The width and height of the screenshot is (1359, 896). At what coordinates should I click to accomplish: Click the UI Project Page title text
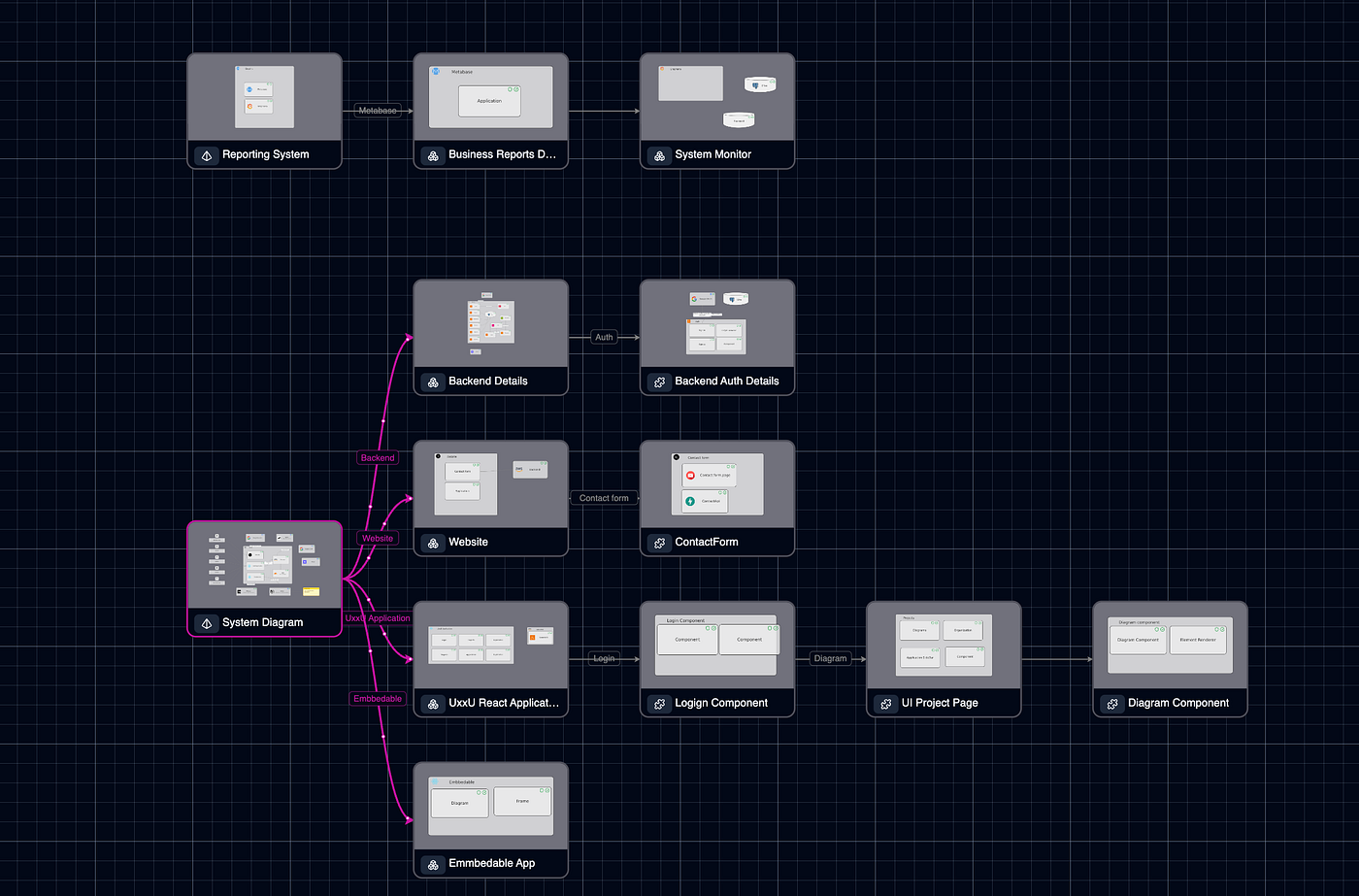click(x=940, y=703)
